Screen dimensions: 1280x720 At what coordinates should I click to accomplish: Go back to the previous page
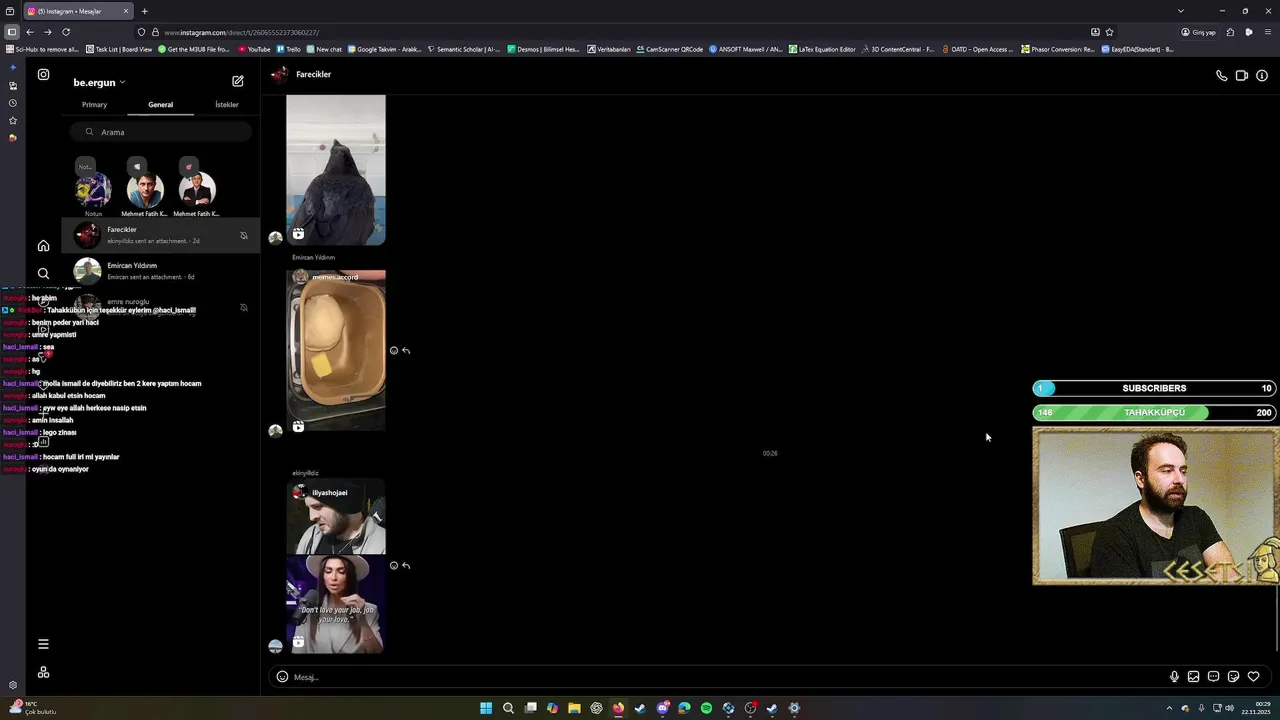click(30, 32)
